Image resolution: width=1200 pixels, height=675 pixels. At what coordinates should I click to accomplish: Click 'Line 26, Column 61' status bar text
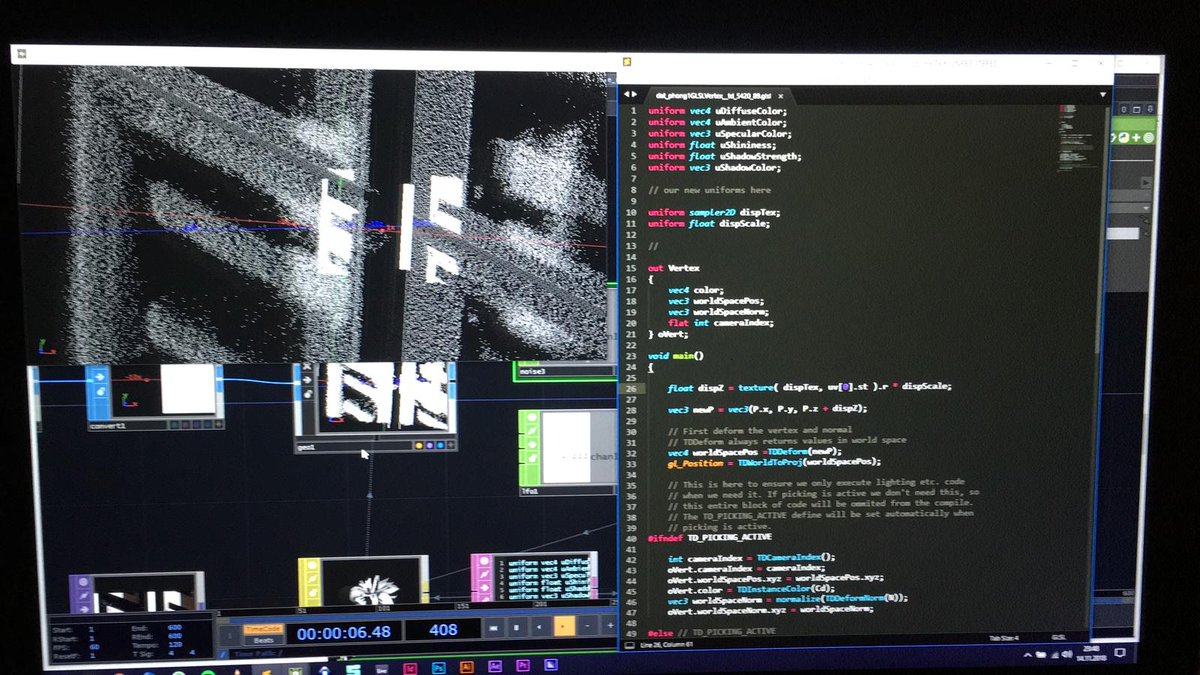tap(665, 644)
